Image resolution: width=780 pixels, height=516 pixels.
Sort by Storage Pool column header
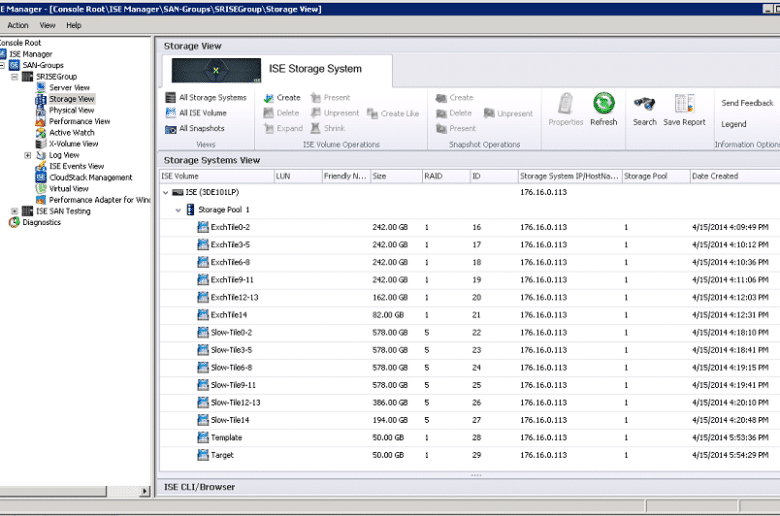tap(656, 176)
